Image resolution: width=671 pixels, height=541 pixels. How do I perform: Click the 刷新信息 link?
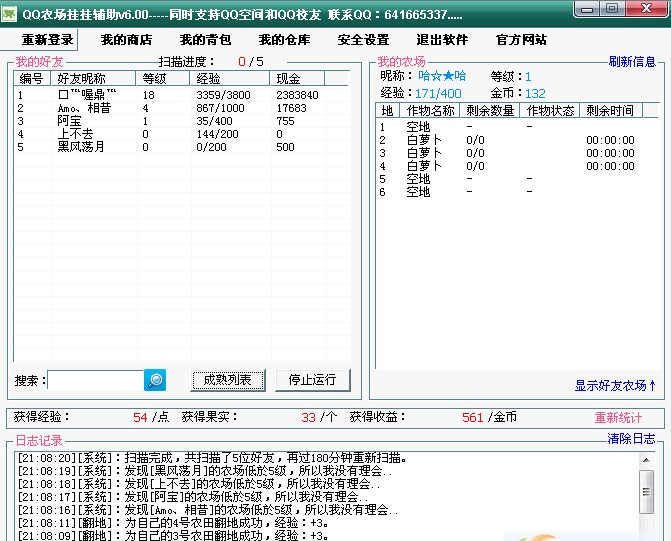(632, 62)
